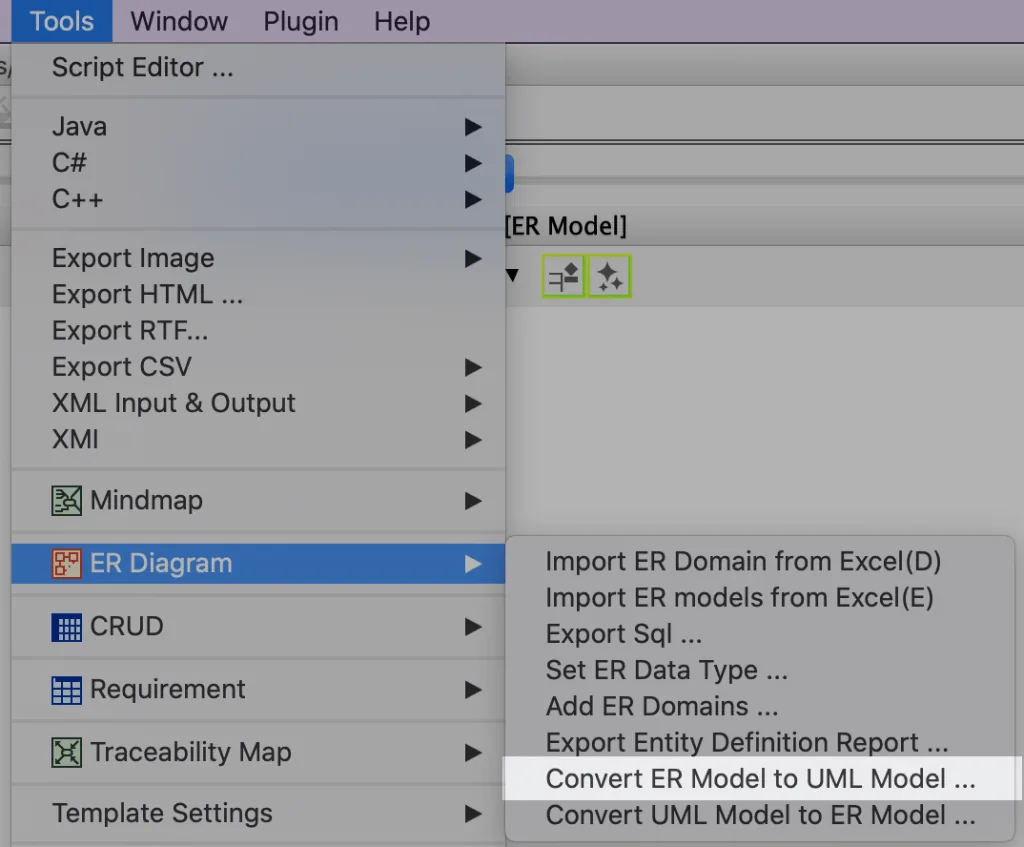Expand the C++ submenu
This screenshot has width=1024, height=847.
tap(258, 199)
